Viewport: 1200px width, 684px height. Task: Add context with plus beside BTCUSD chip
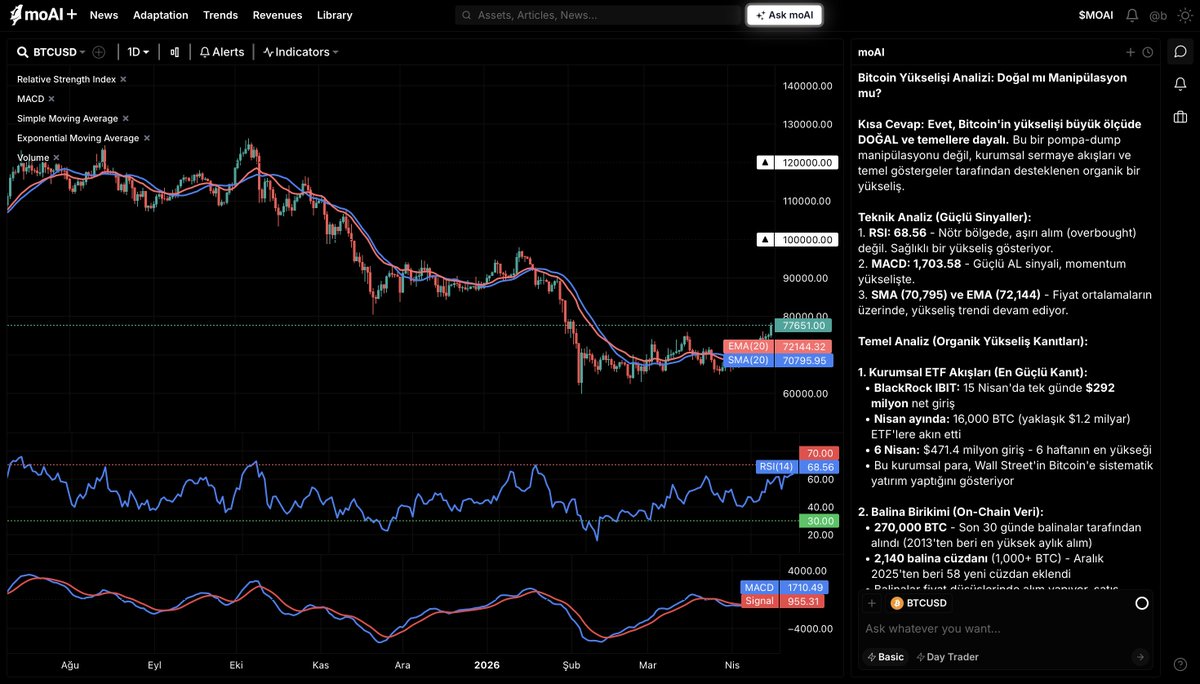pyautogui.click(x=871, y=603)
